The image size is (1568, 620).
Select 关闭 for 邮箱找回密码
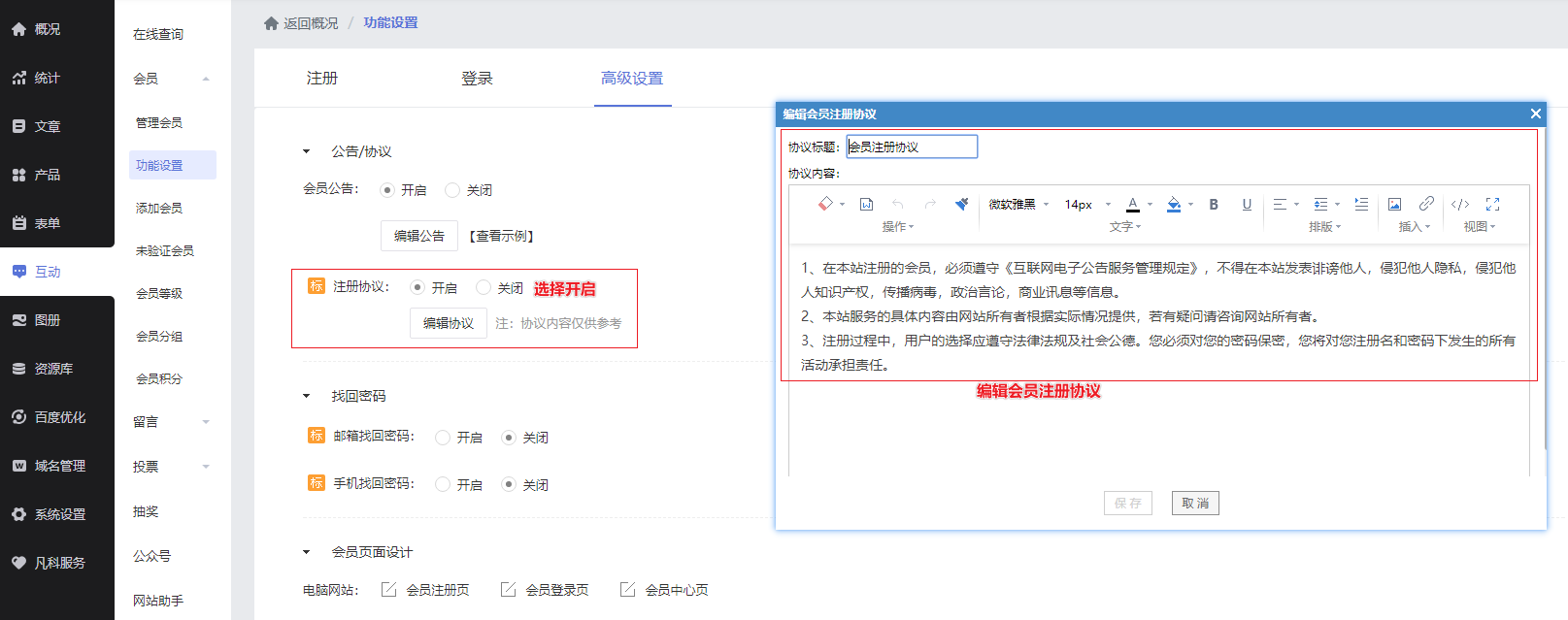508,438
